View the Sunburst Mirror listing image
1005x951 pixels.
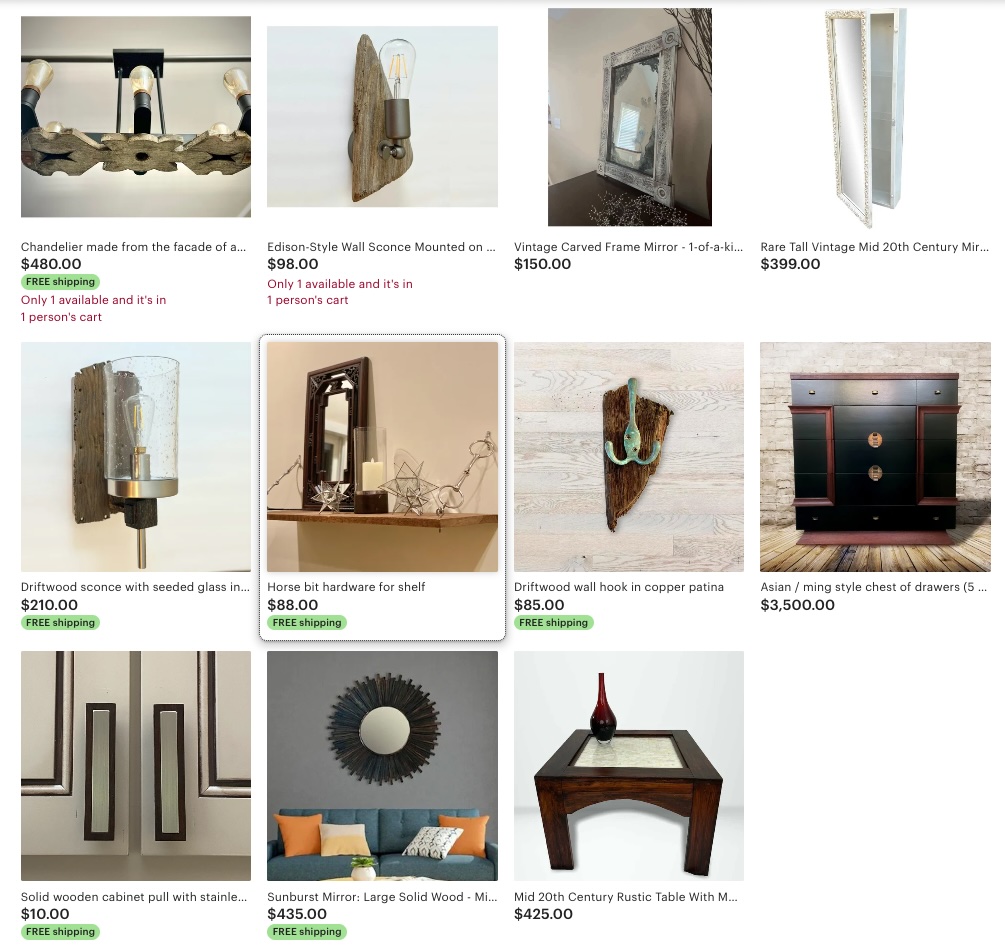382,766
